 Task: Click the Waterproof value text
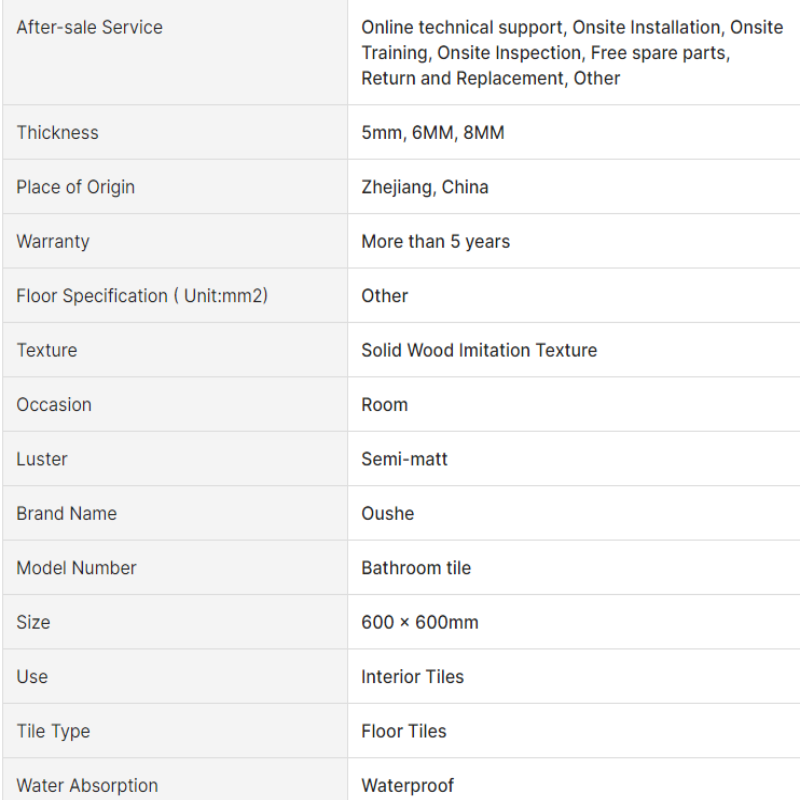tap(407, 786)
